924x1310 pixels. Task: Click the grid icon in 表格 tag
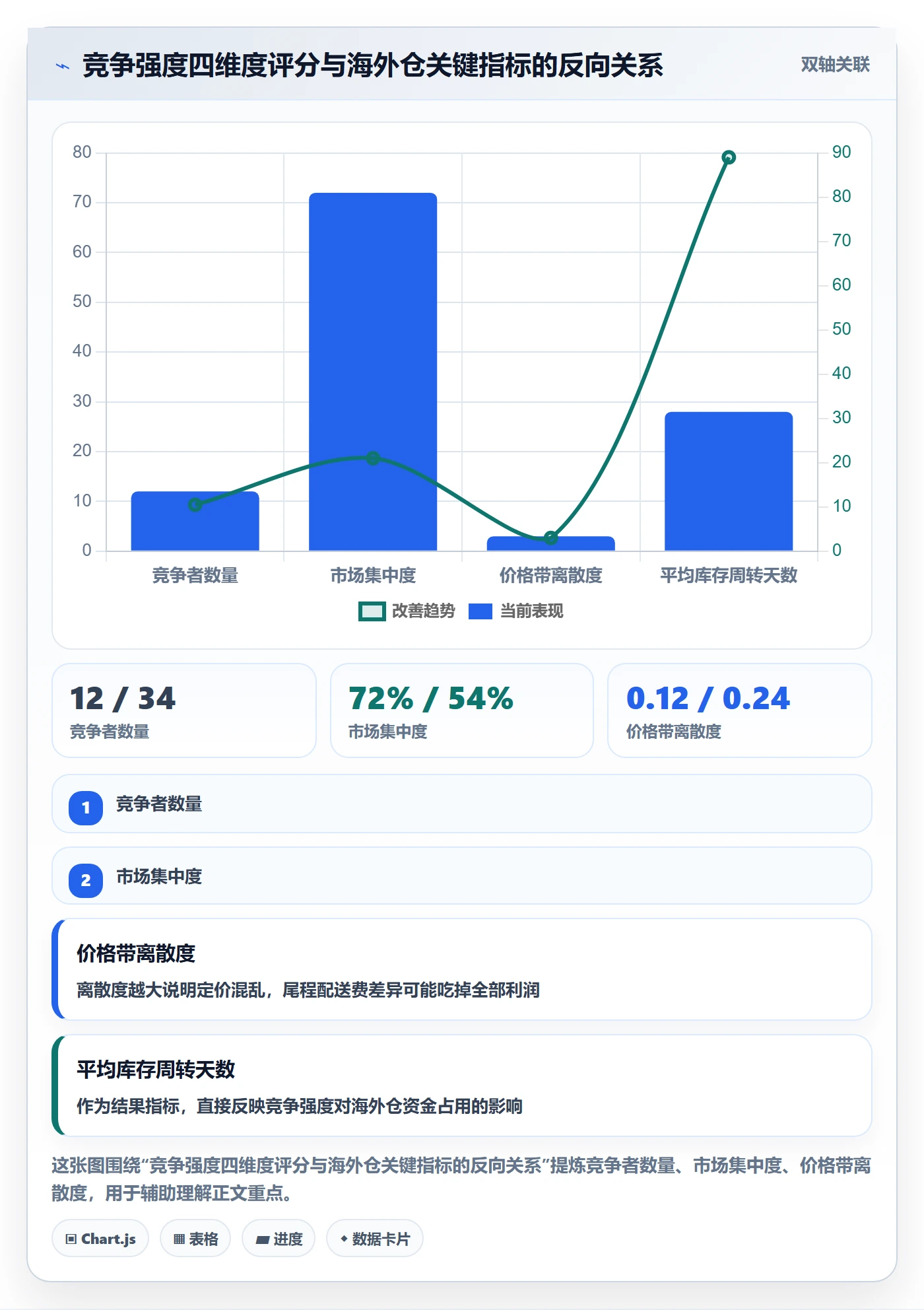coord(179,1239)
